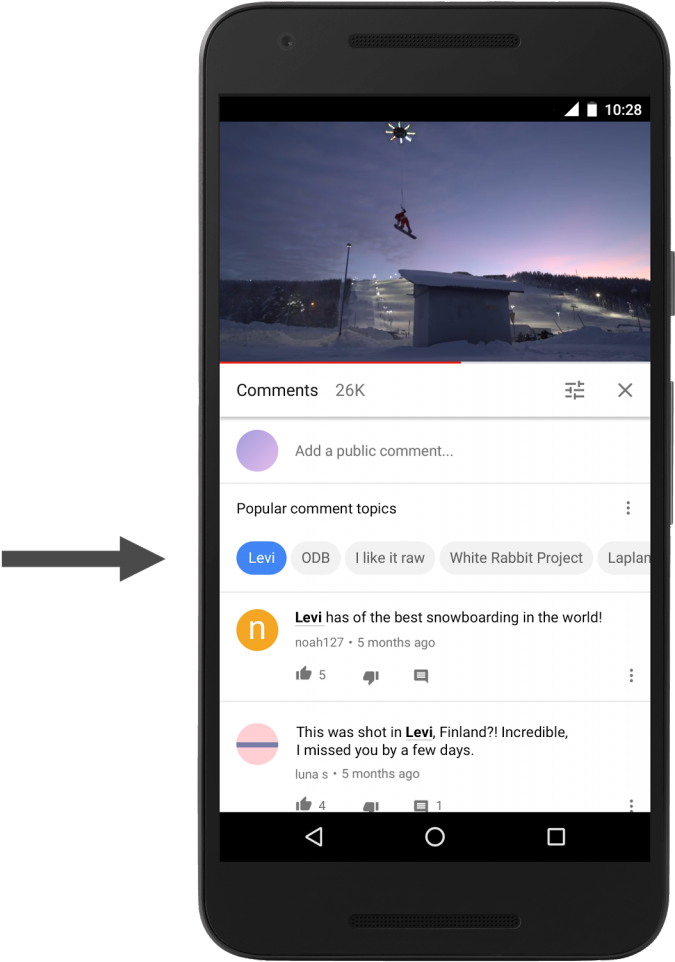The width and height of the screenshot is (675, 962).
Task: Tap the Android Back navigation button
Action: pos(314,837)
